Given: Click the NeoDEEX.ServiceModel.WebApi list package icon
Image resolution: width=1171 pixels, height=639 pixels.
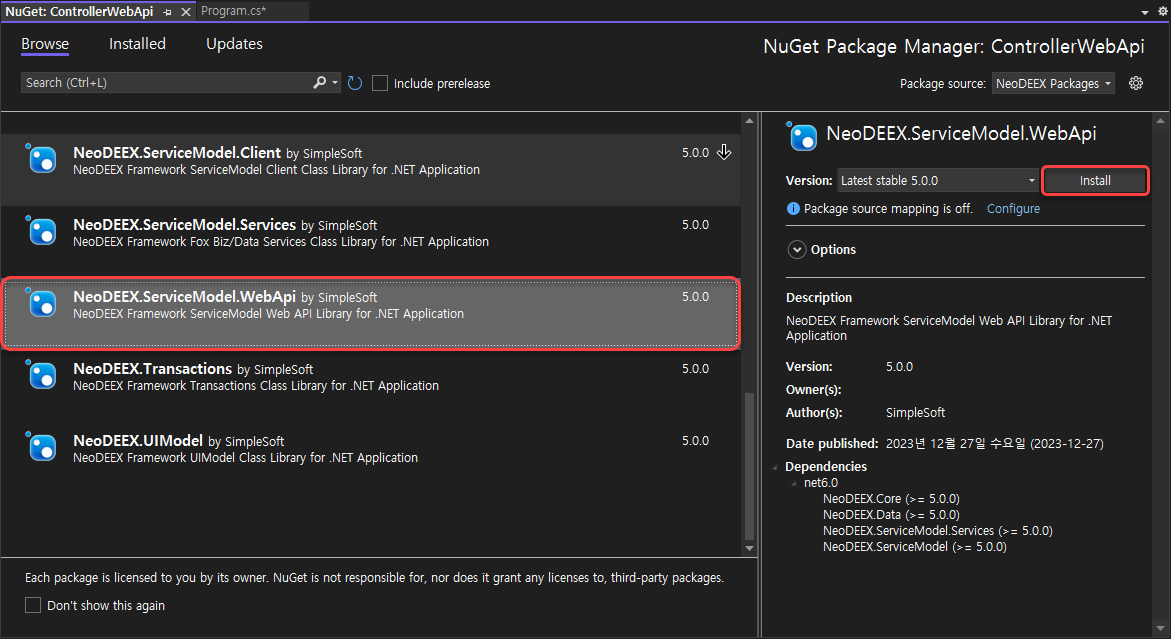Looking at the screenshot, I should click(41, 302).
